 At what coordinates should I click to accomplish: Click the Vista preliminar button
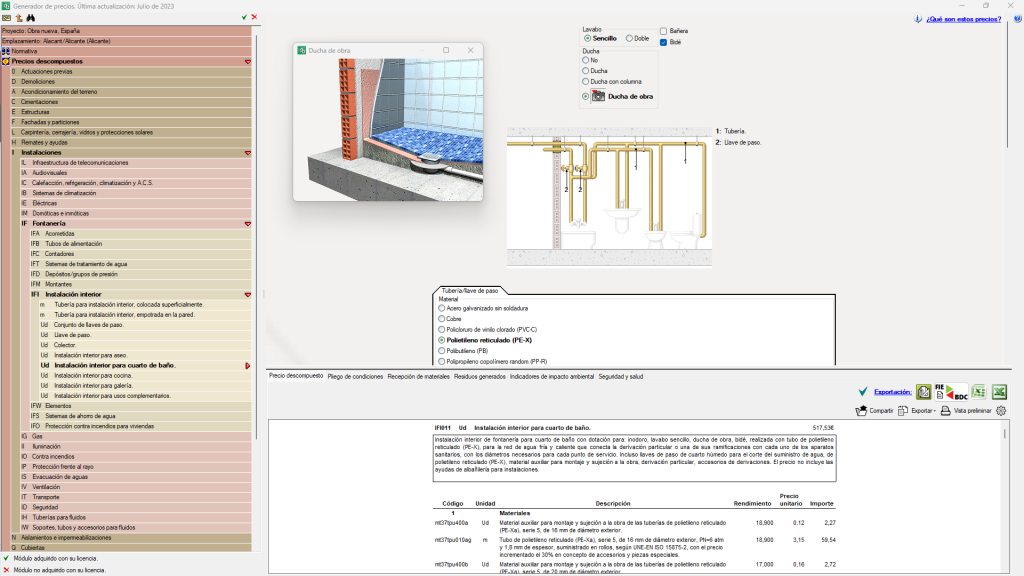pyautogui.click(x=966, y=411)
